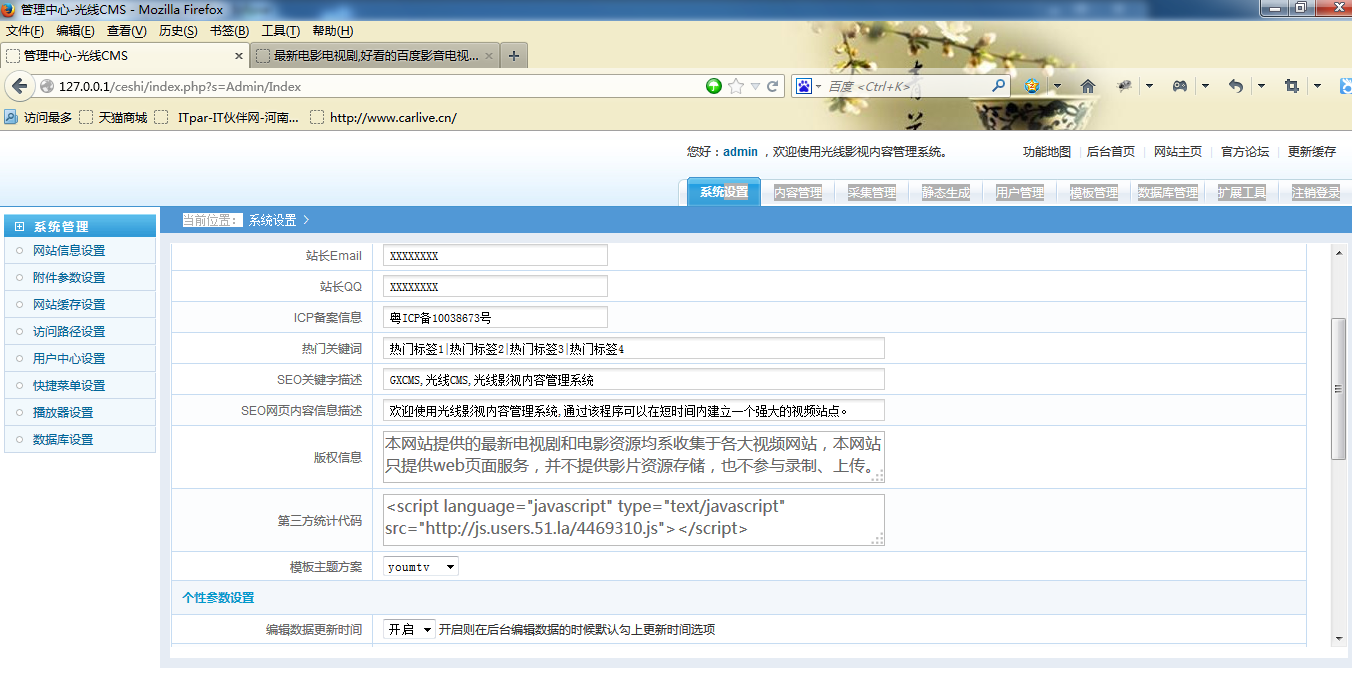This screenshot has width=1352, height=679.
Task: Close the 管理中心-光线CMS tab
Action: [x=239, y=56]
